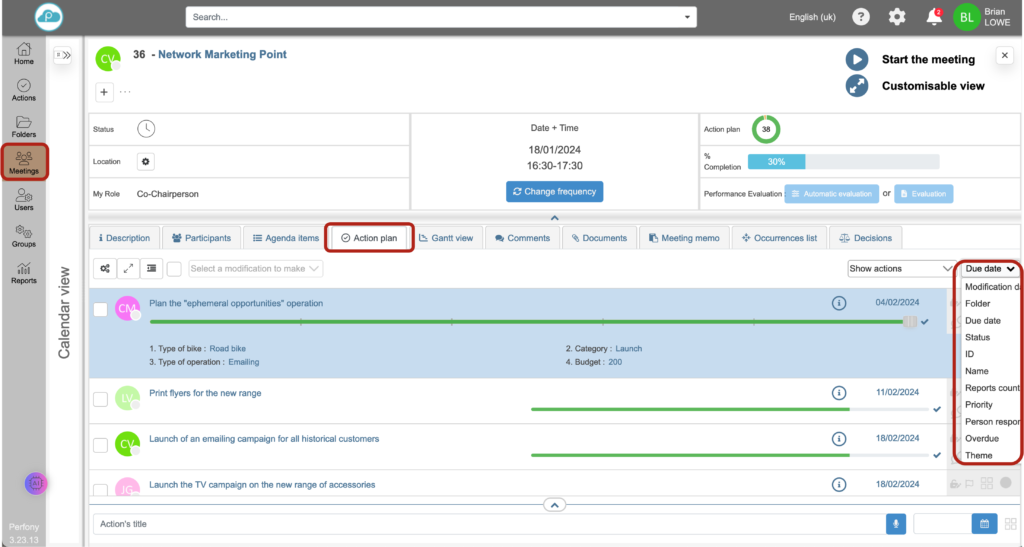Screen dimensions: 1024x547
Task: Open the Show actions dropdown
Action: point(900,268)
